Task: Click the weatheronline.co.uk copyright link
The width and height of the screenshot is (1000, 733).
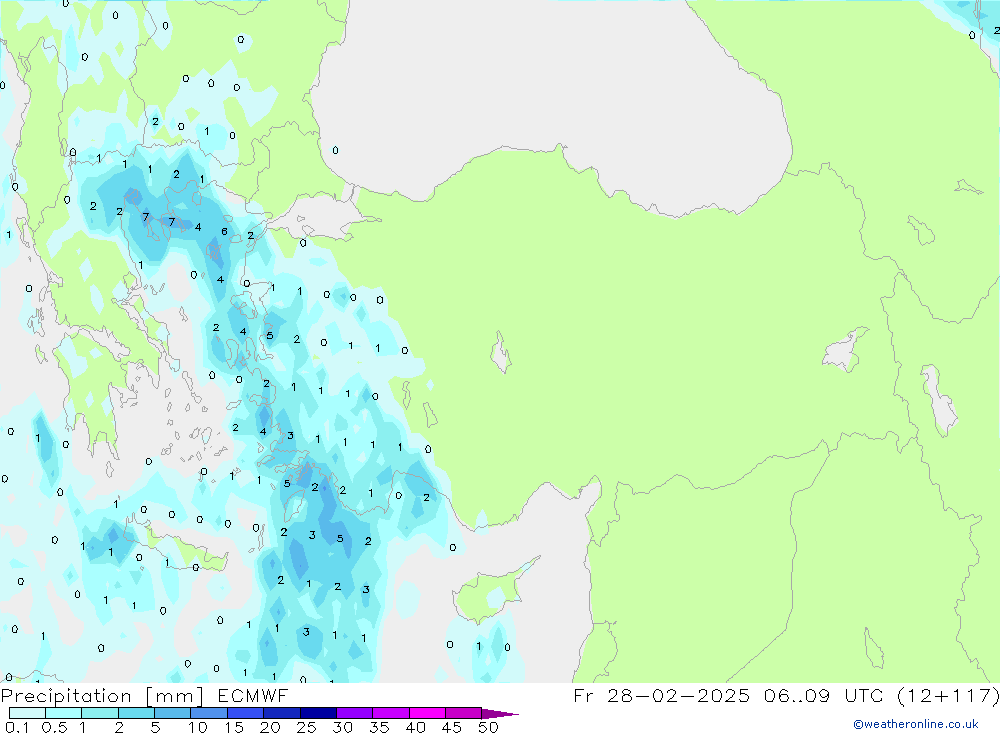Action: (916, 724)
